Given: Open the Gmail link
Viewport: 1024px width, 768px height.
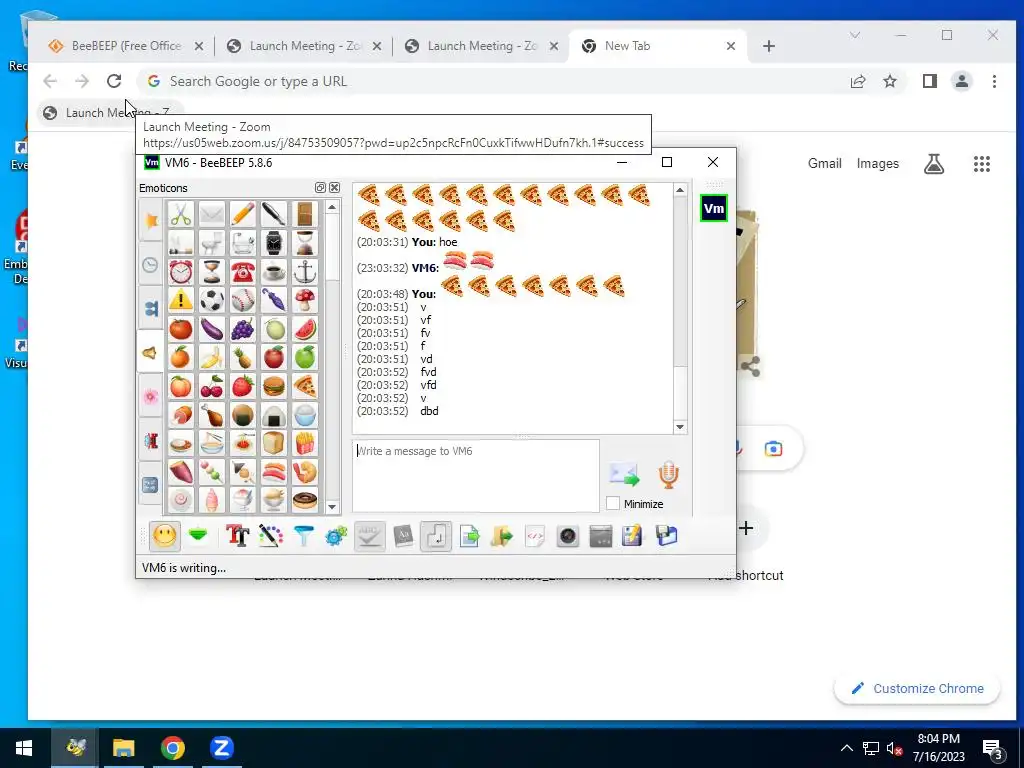Looking at the screenshot, I should point(824,163).
